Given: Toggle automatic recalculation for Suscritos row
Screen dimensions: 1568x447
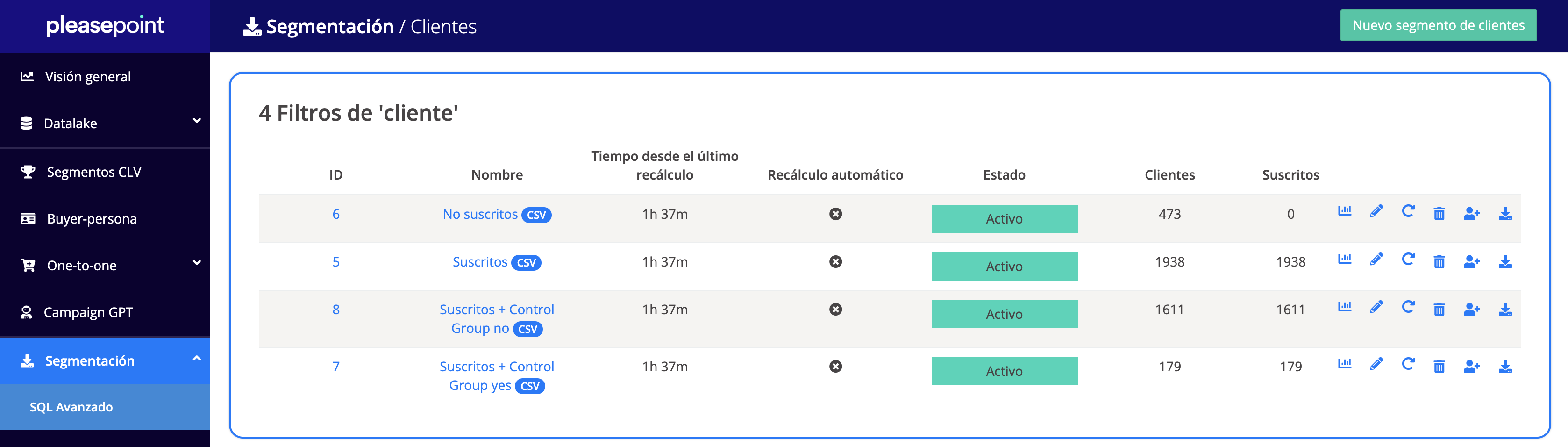Looking at the screenshot, I should tap(835, 261).
